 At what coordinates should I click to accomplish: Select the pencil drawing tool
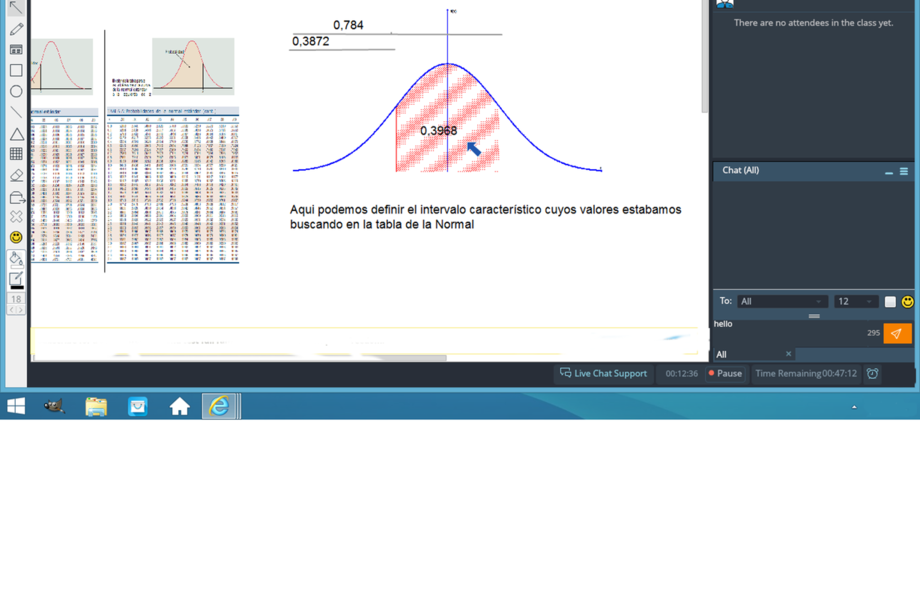tap(16, 29)
